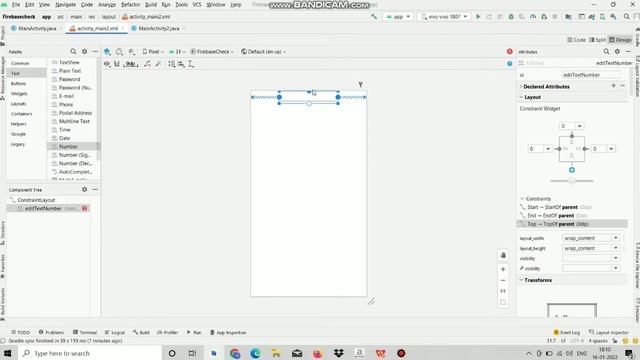Expand Declared Attributes section

tap(521, 87)
